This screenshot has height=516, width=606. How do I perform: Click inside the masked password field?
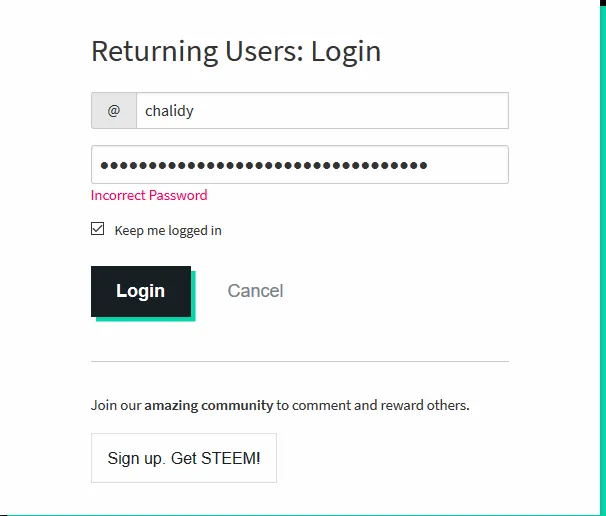point(300,165)
